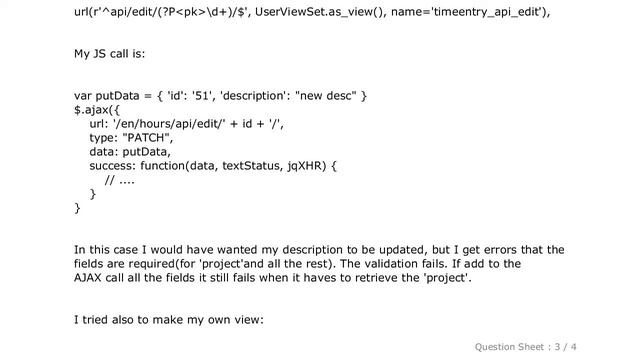Click the 'In this case I would' paragraph

pos(319,264)
